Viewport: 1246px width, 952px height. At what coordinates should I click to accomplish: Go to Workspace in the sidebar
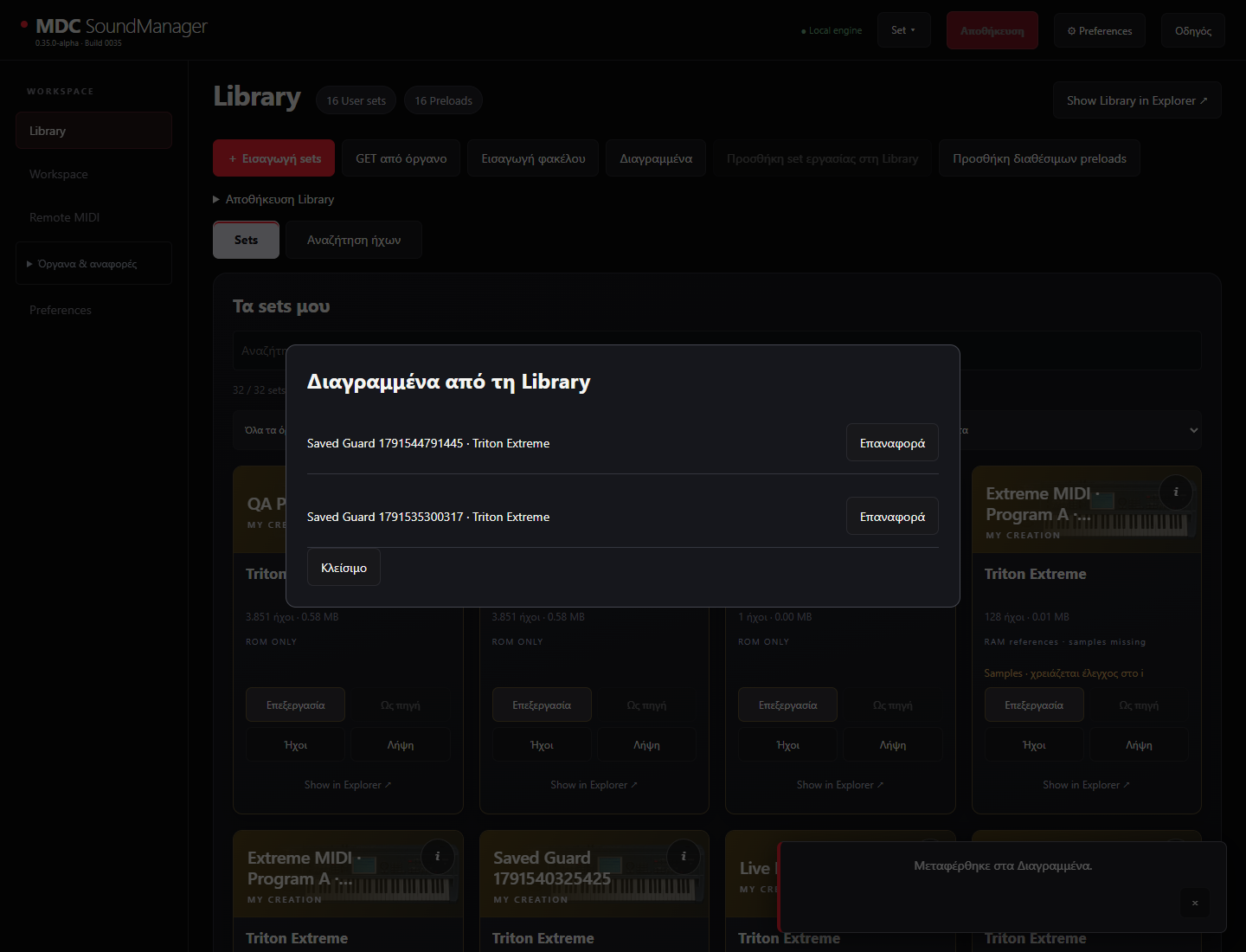pyautogui.click(x=93, y=174)
